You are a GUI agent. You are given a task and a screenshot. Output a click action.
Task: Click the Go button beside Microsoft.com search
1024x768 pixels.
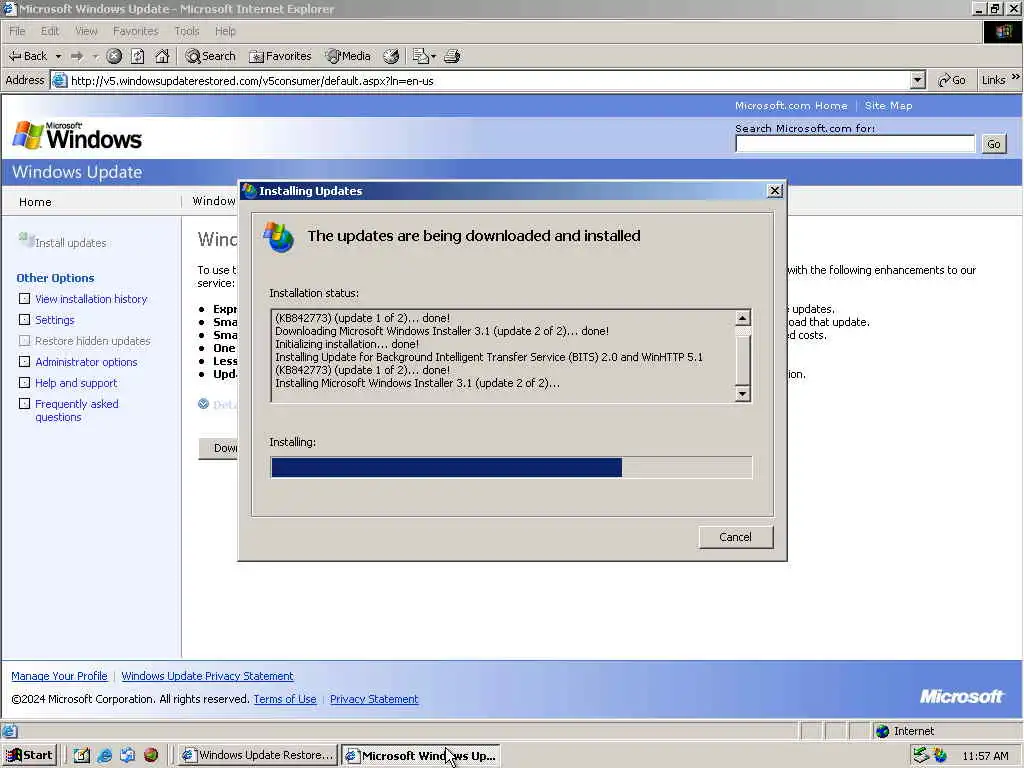[x=994, y=144]
